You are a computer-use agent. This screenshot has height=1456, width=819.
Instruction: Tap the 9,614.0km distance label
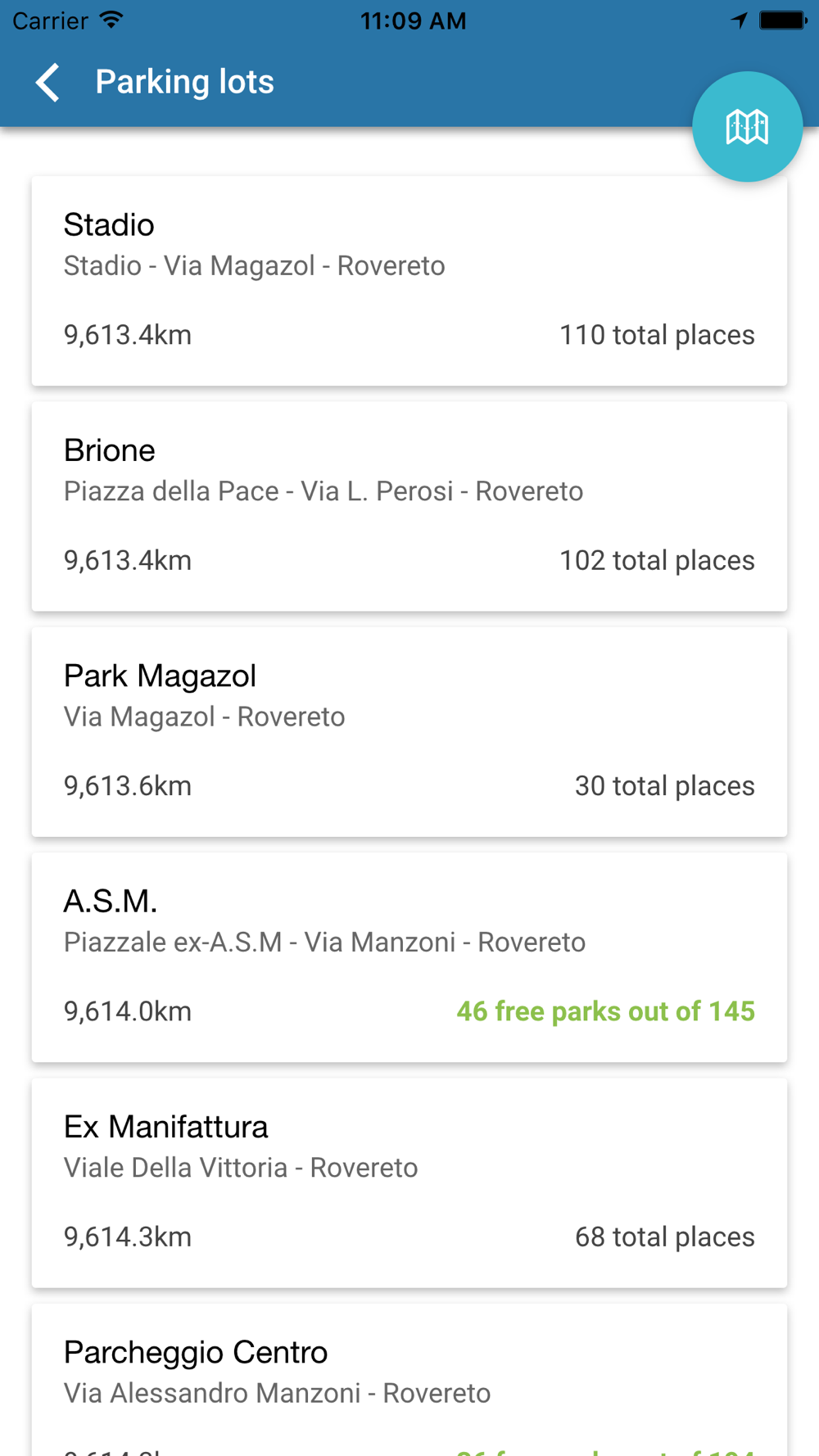[128, 1011]
